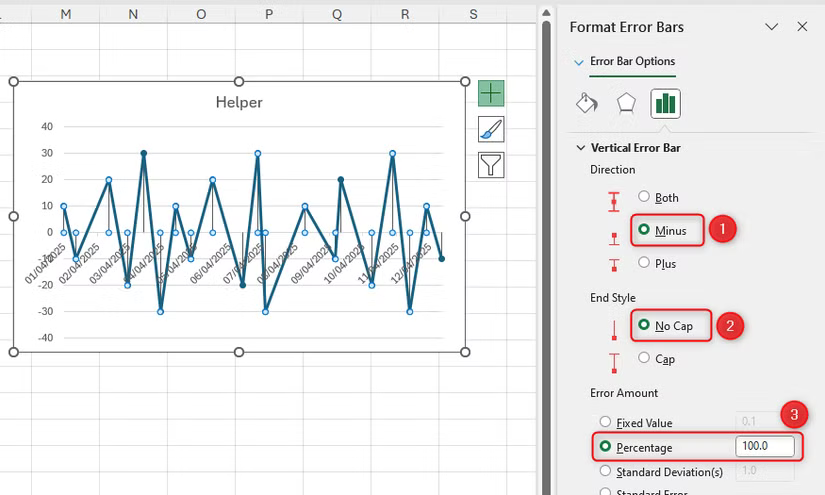Open Chart Filters funnel button
The height and width of the screenshot is (495, 825).
tap(491, 165)
